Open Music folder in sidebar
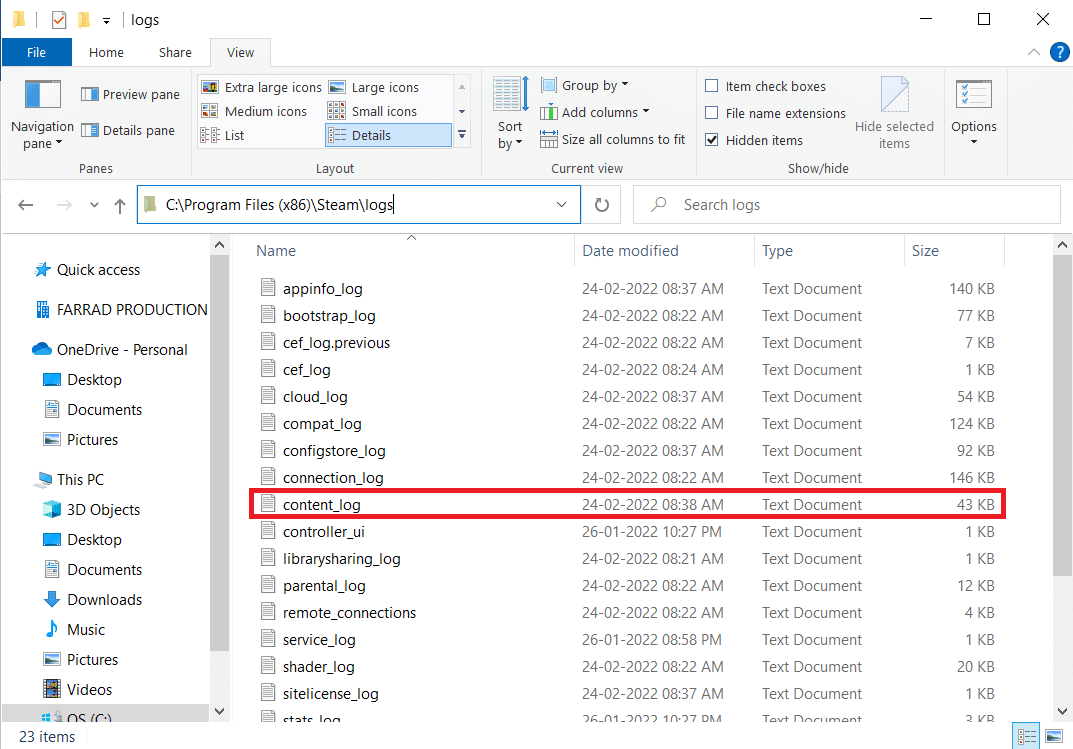This screenshot has width=1073, height=749. pyautogui.click(x=86, y=630)
